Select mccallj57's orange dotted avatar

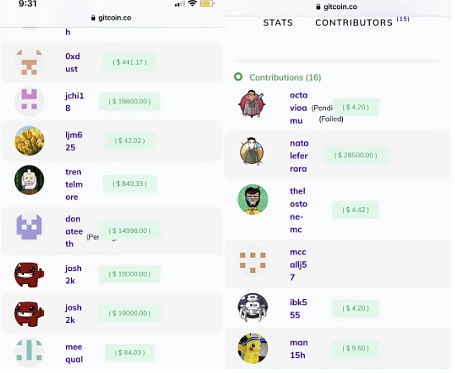coord(253,261)
